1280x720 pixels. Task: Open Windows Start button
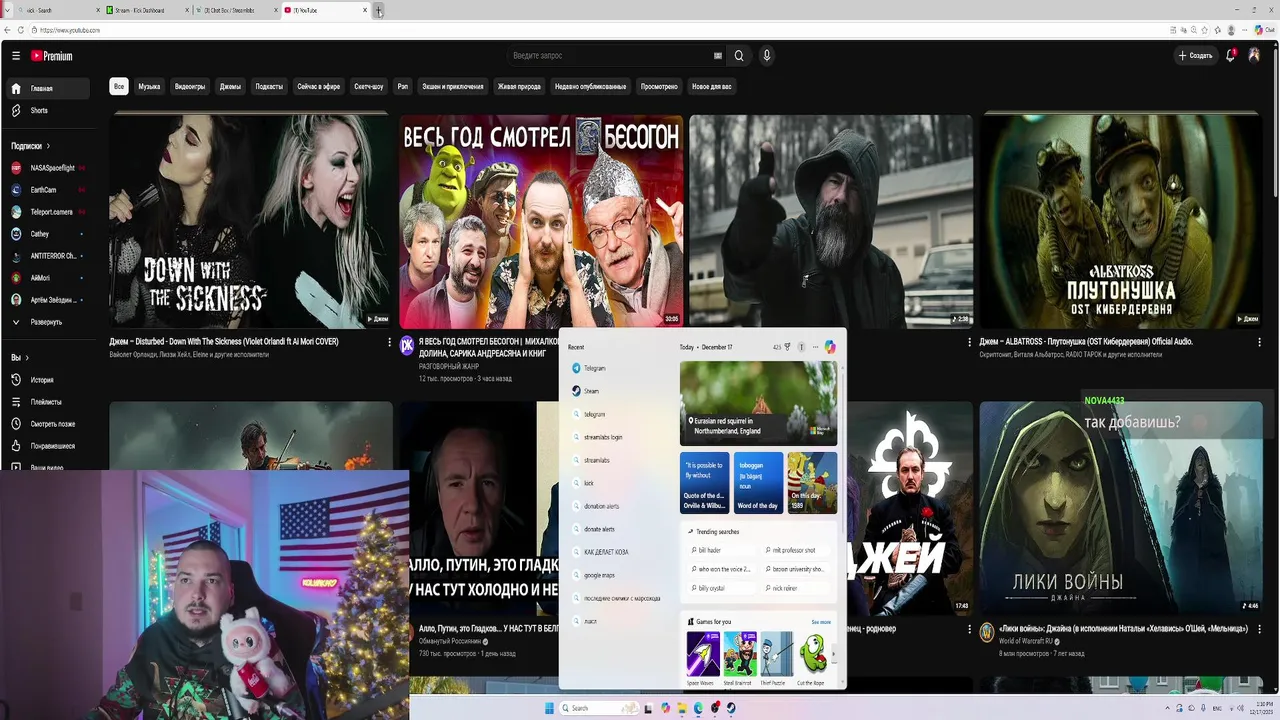pos(549,708)
